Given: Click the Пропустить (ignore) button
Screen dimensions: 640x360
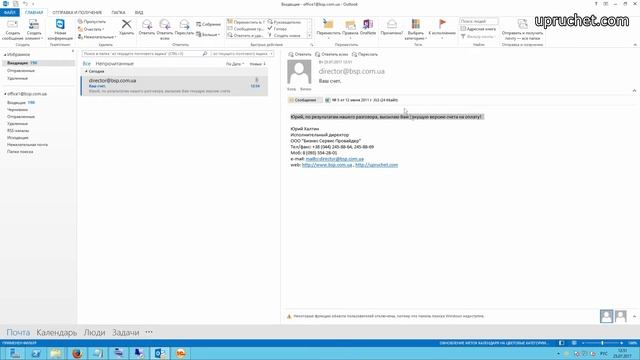Looking at the screenshot, I should 92,21.
